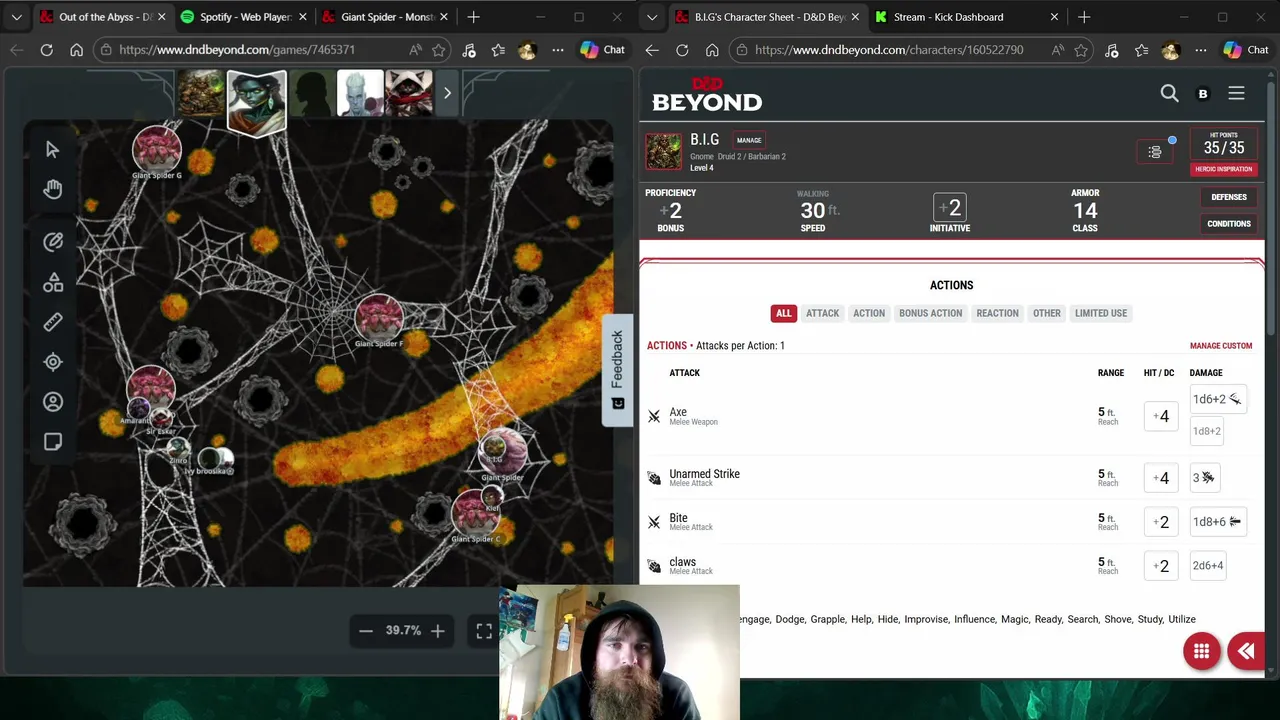Open new tab in left browser window
Screen dimensions: 1280x720
coord(474,17)
